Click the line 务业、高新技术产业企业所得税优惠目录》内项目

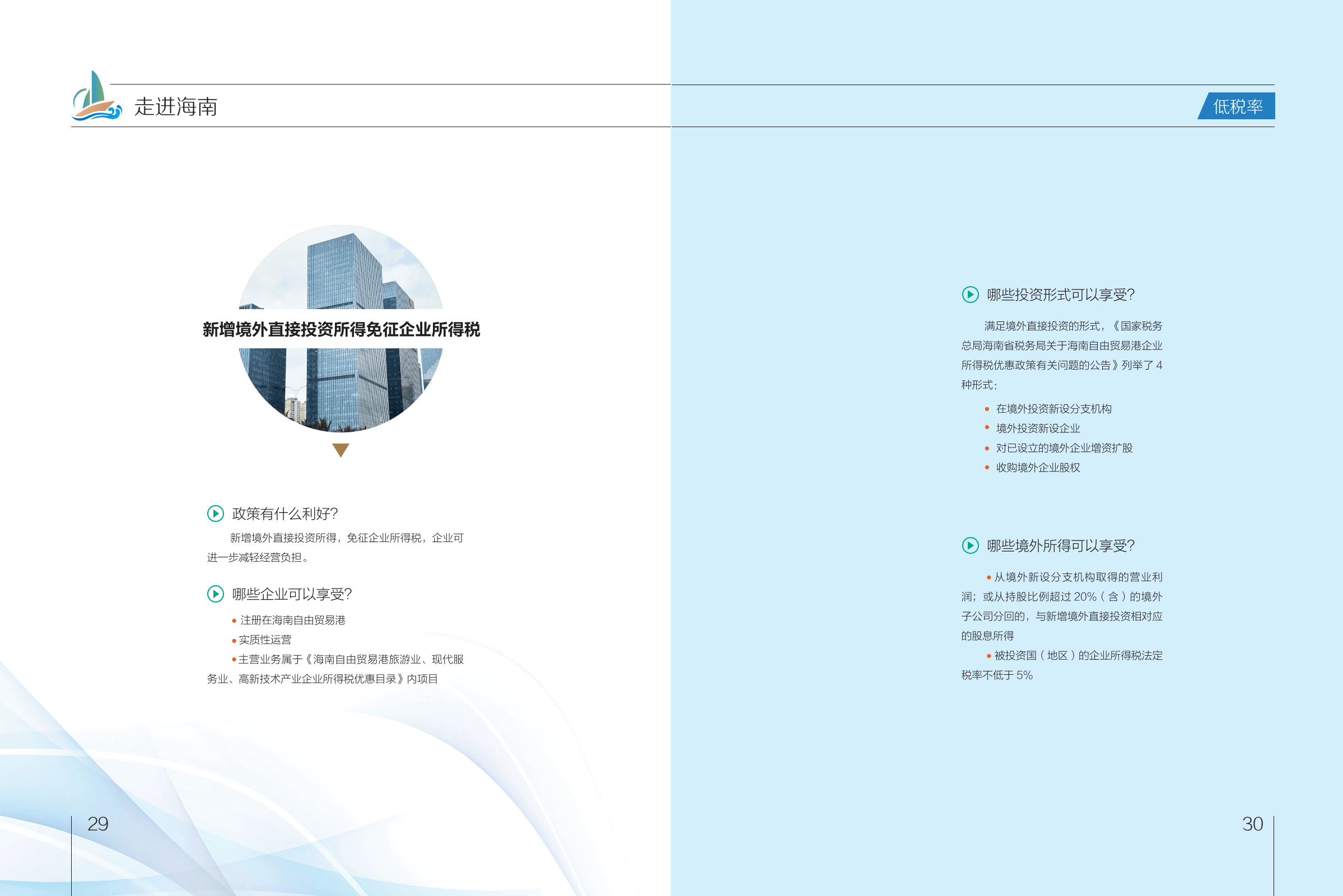click(x=323, y=679)
